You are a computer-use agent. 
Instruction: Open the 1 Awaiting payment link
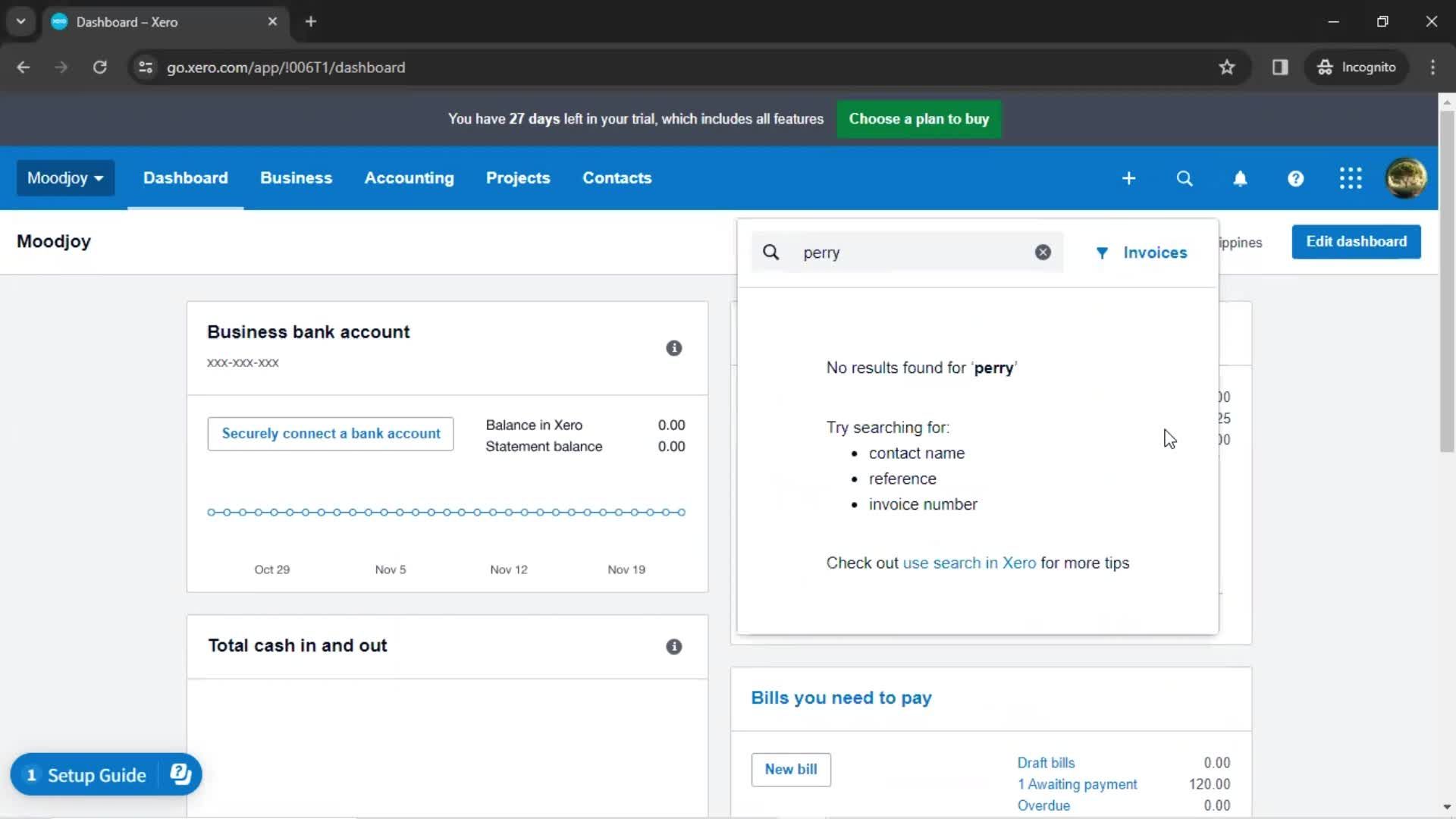(1077, 784)
